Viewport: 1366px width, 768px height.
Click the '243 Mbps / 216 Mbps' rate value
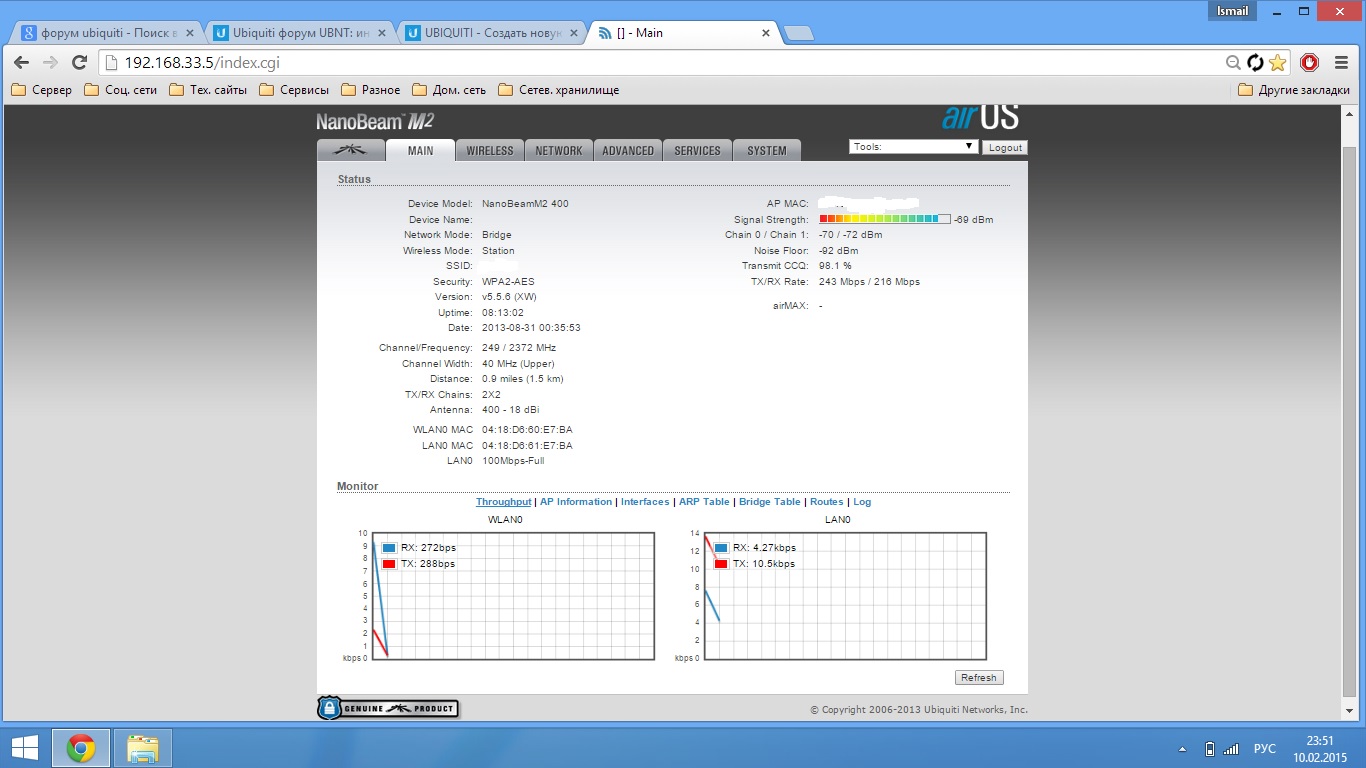(869, 282)
